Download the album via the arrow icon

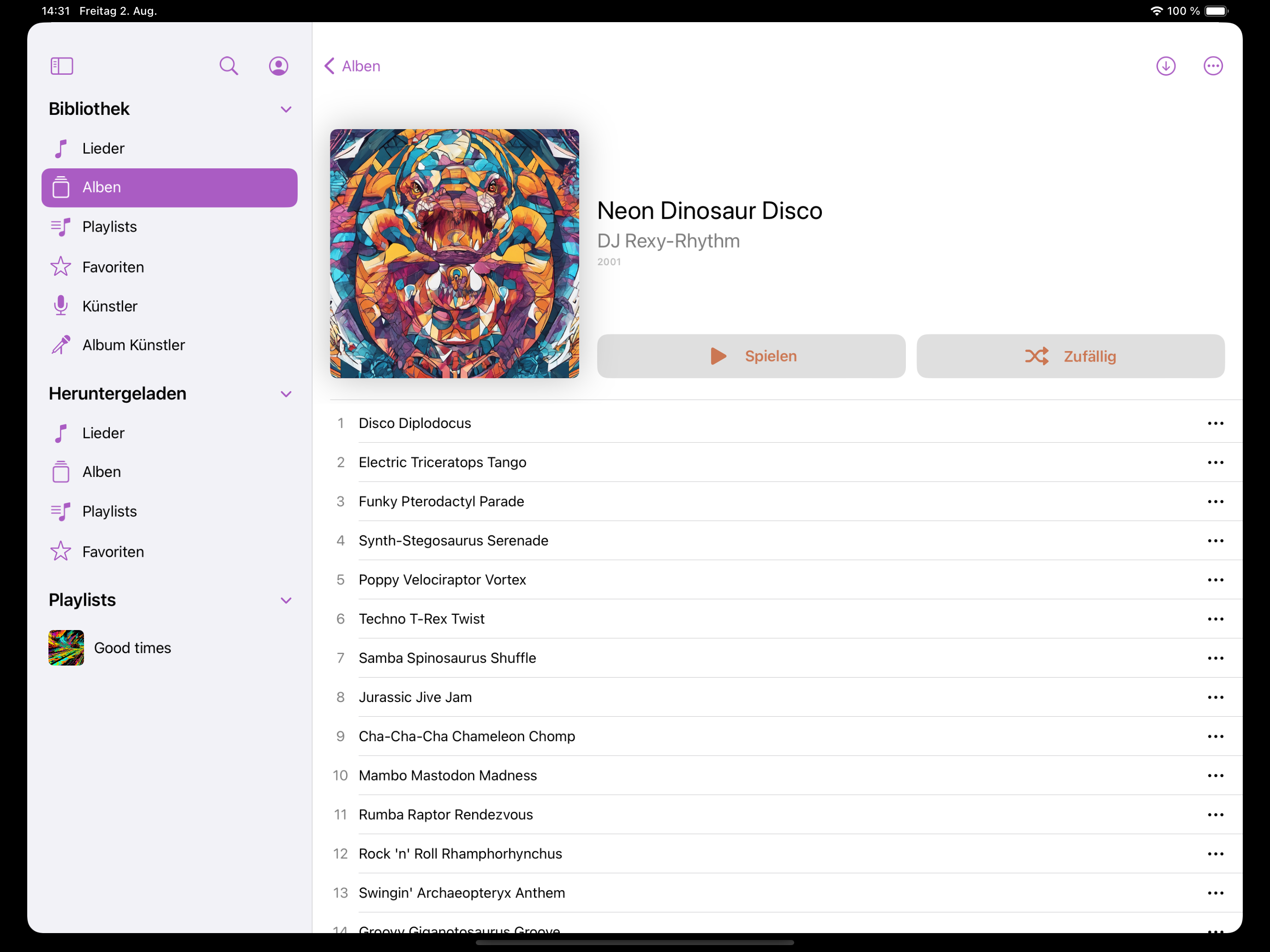tap(1166, 66)
